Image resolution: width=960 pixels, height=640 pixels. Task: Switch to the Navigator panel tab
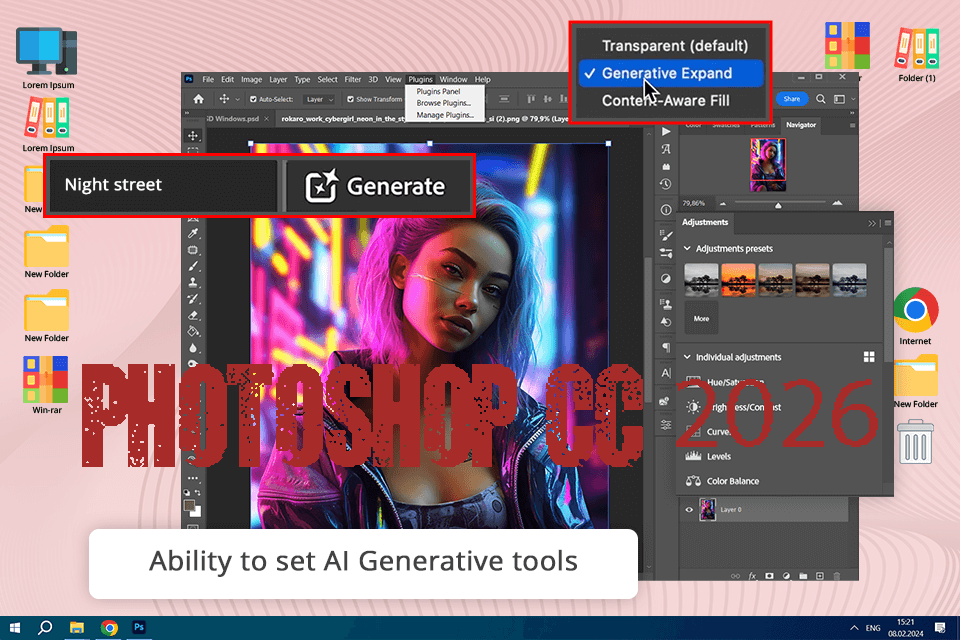(x=800, y=125)
